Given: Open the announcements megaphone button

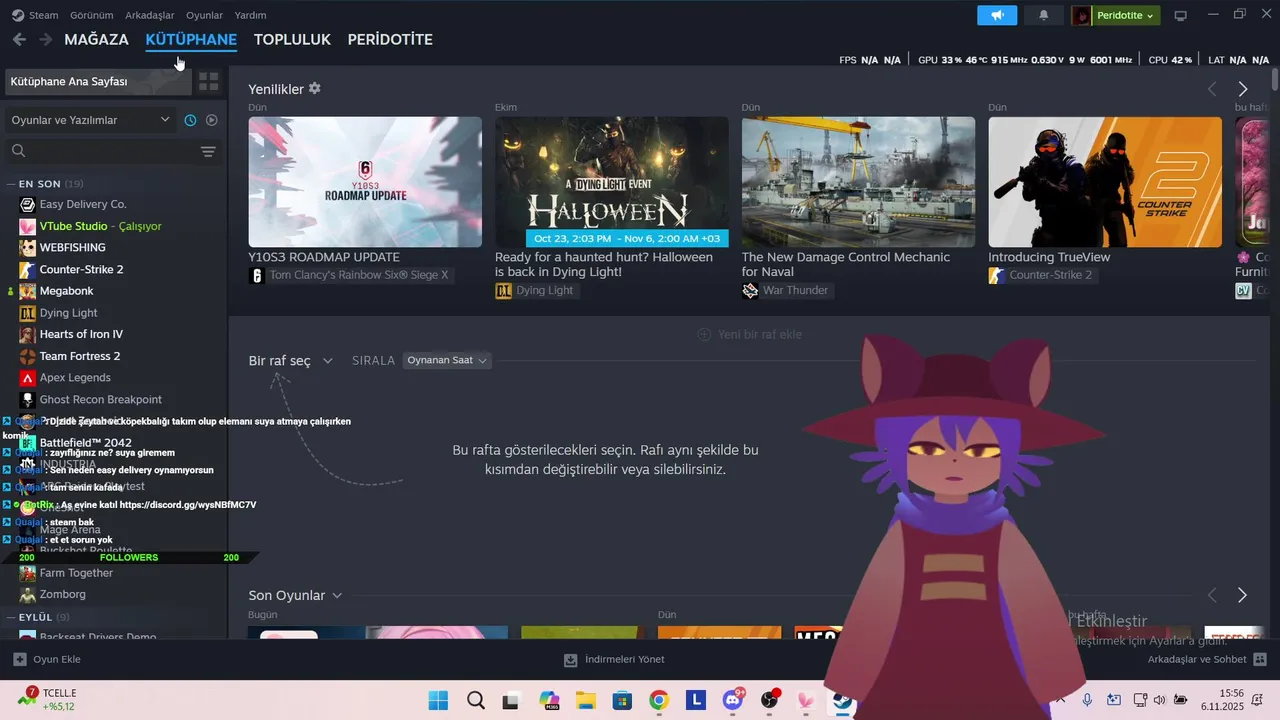Looking at the screenshot, I should [x=997, y=15].
